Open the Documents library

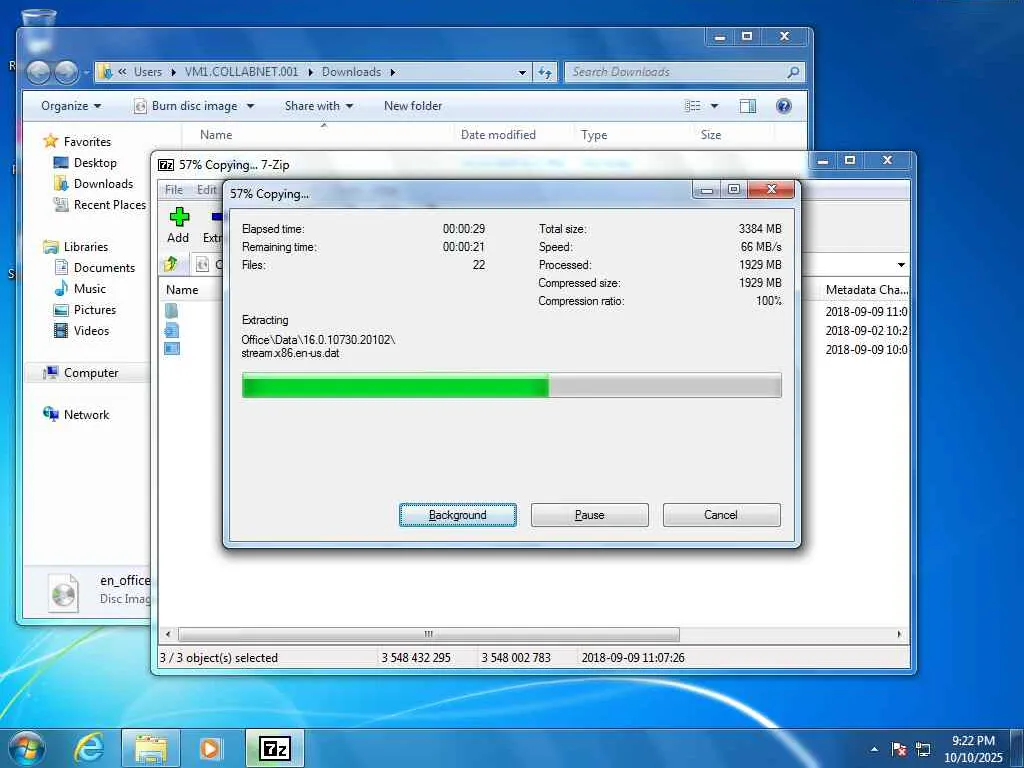point(104,267)
